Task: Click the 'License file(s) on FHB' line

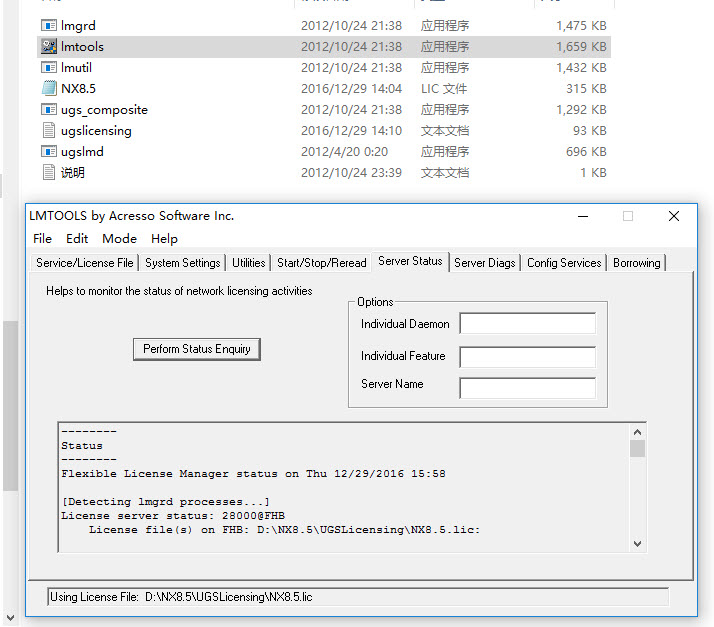Action: point(285,530)
